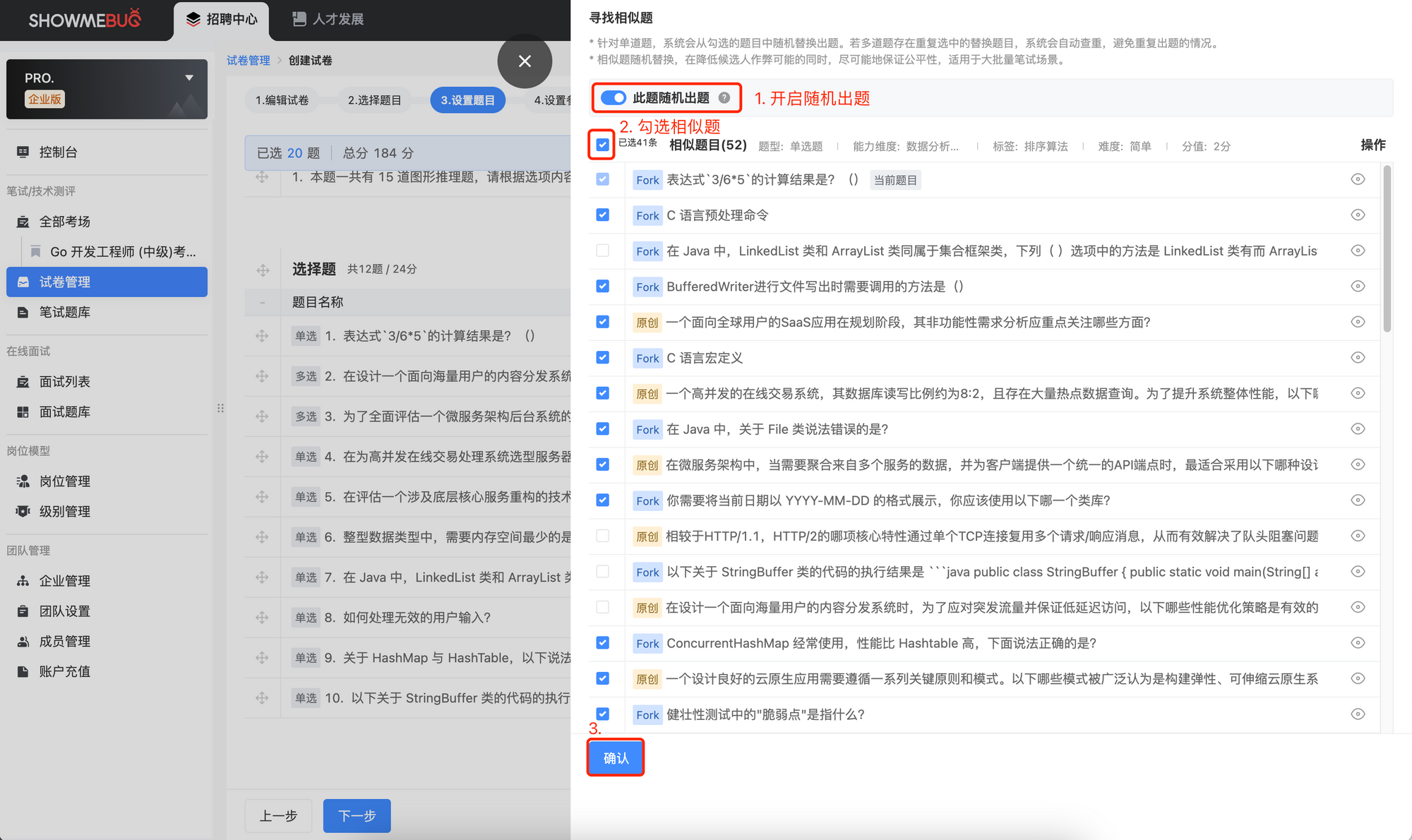Uncheck the BufferedWriter question checkbox
The height and width of the screenshot is (840, 1412).
[x=602, y=286]
